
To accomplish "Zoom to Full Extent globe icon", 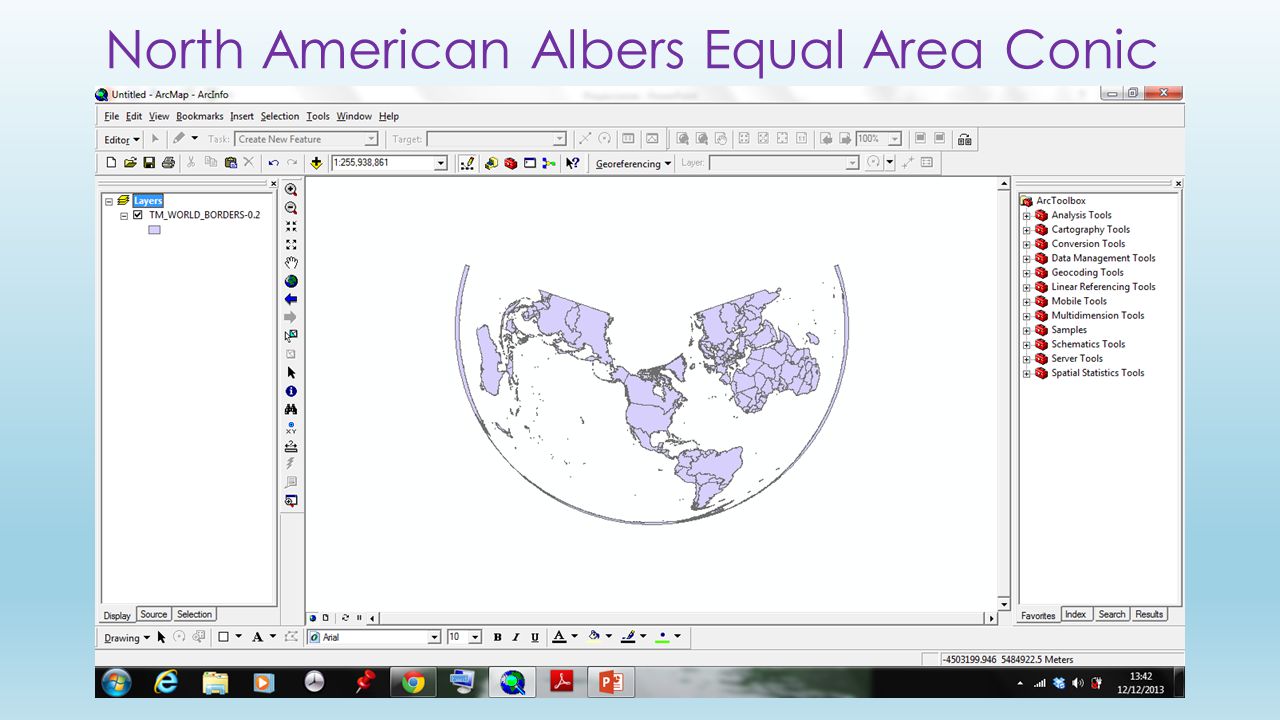I will 291,281.
